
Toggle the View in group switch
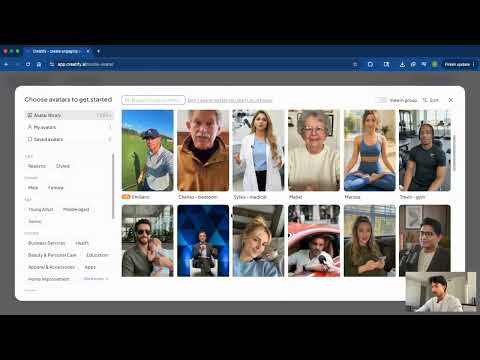pyautogui.click(x=381, y=100)
